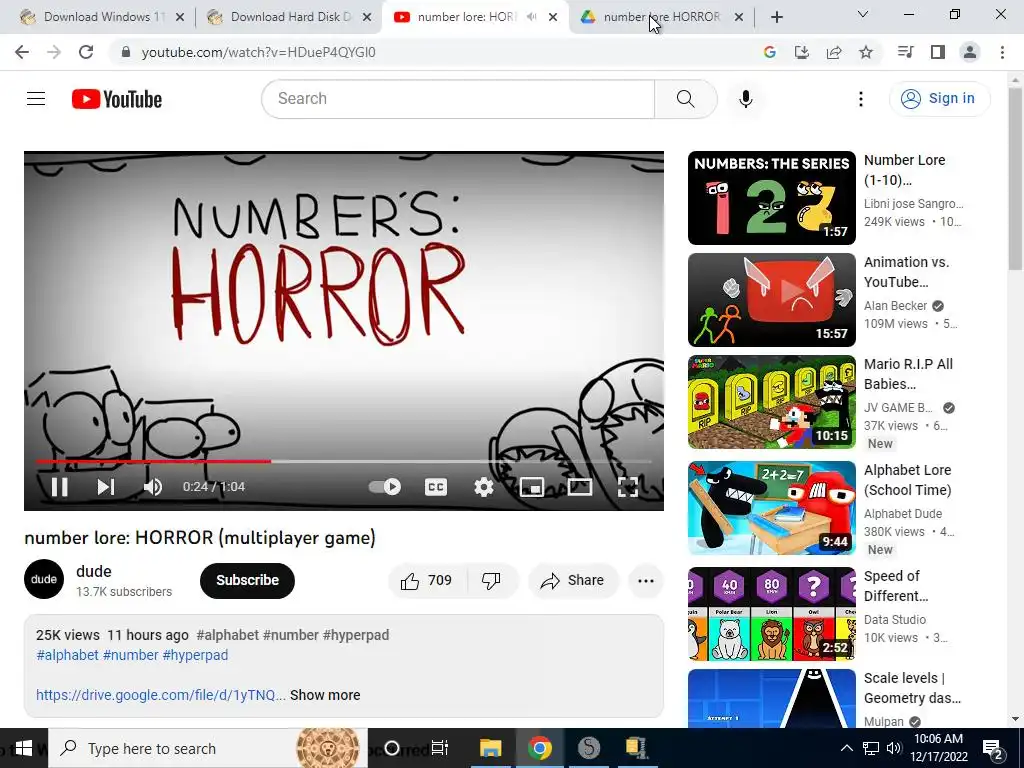Share this page from address bar
Viewport: 1024px width, 768px height.
point(834,52)
